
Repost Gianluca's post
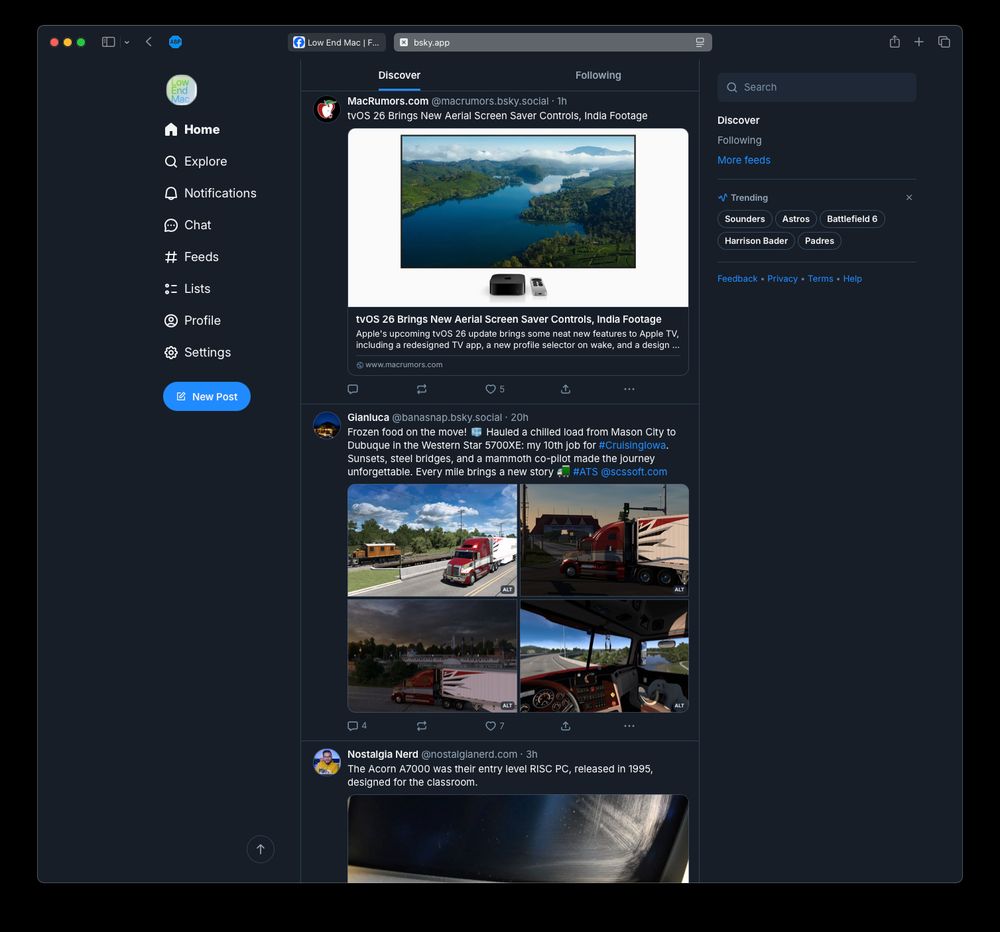point(422,726)
